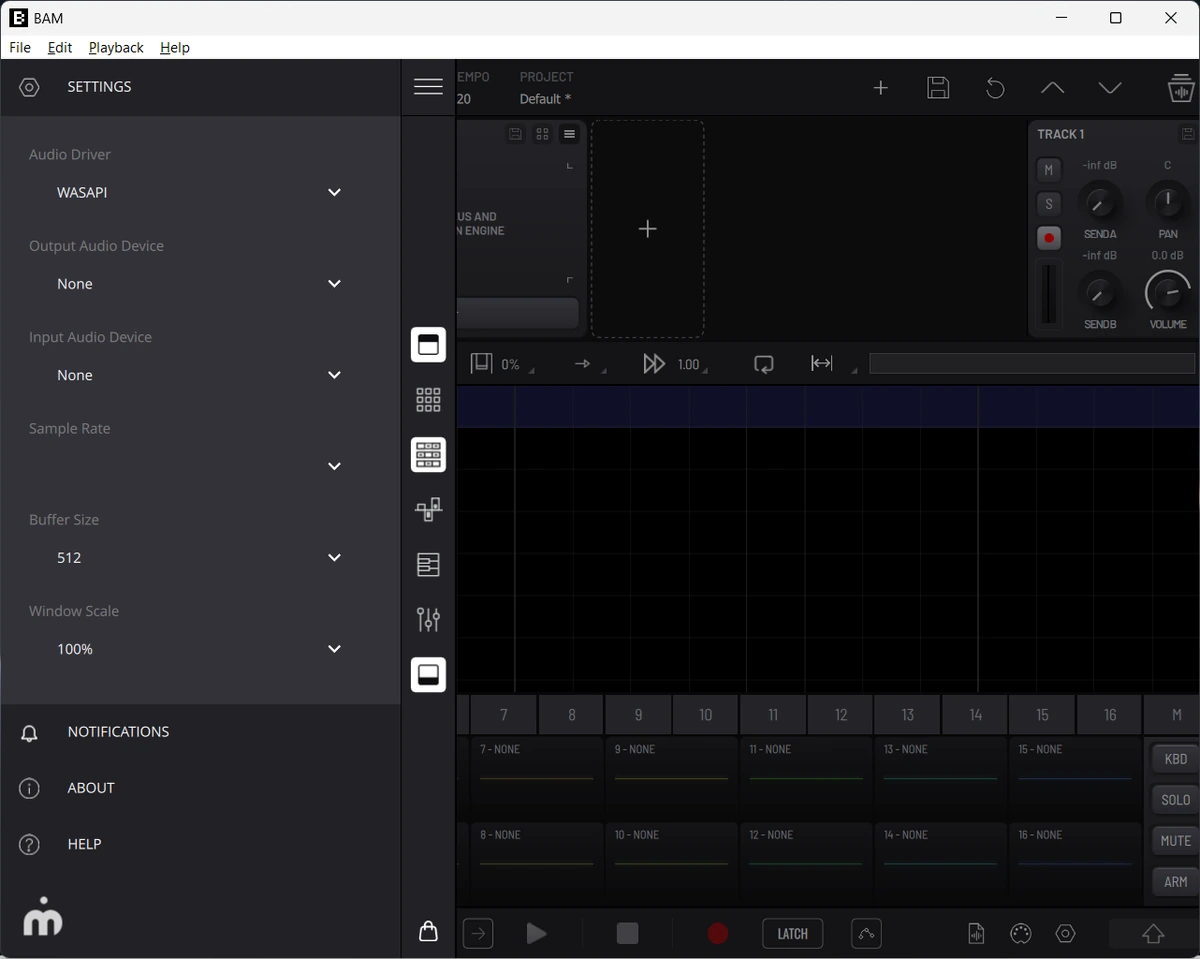This screenshot has width=1200, height=959.
Task: Switch instrument panel to list view icon
Action: 569,134
